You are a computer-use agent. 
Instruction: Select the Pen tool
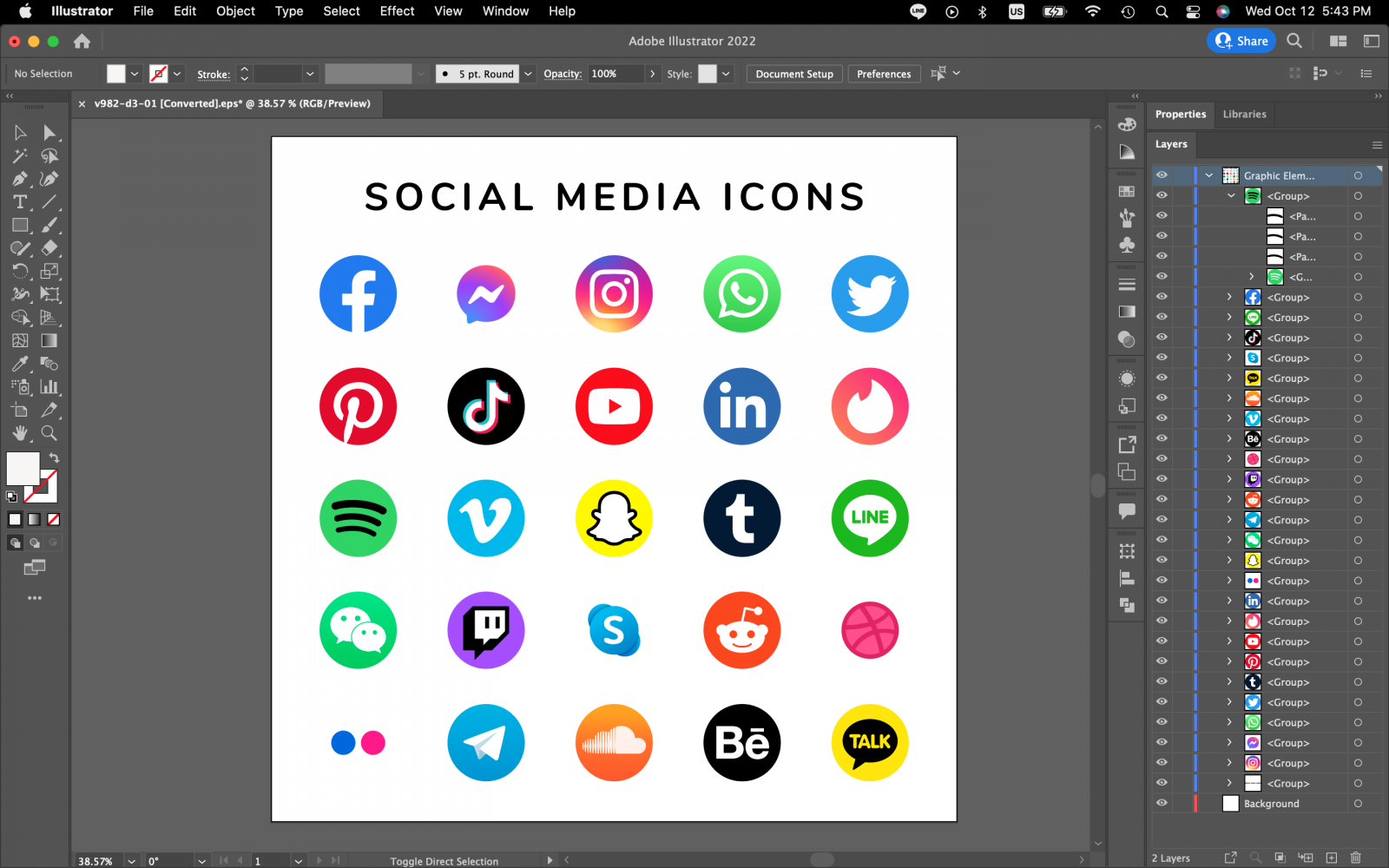tap(20, 179)
